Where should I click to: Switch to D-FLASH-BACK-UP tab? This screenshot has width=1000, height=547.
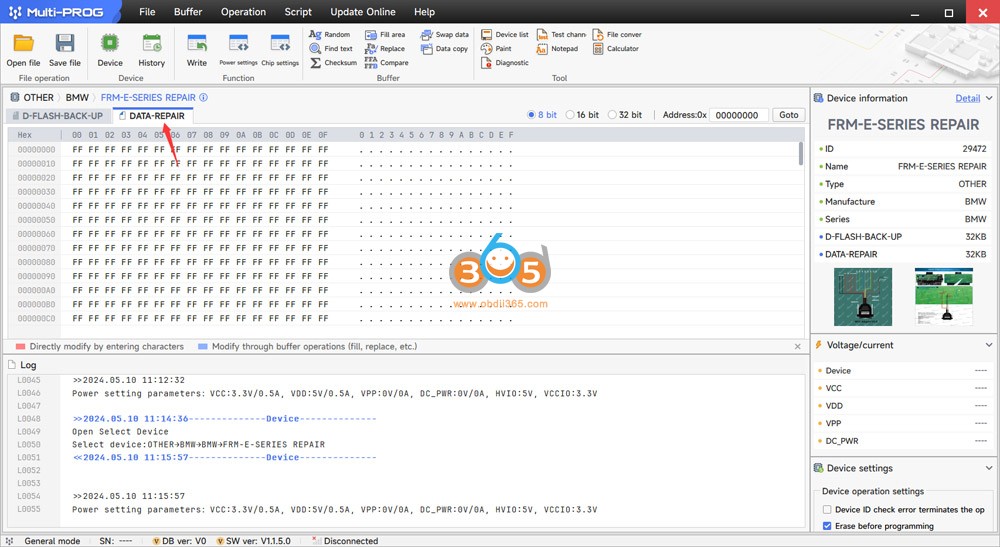(58, 116)
